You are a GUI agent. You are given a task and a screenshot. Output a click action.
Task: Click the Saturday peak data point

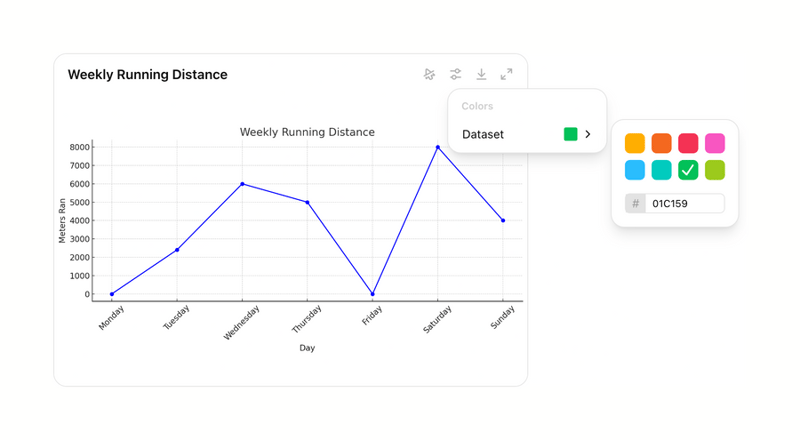point(437,147)
